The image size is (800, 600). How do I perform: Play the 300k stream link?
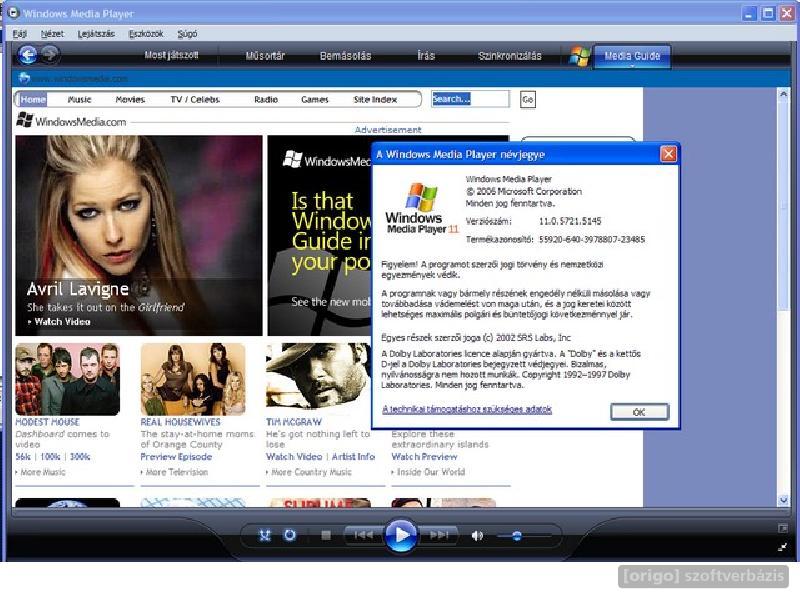(x=80, y=457)
